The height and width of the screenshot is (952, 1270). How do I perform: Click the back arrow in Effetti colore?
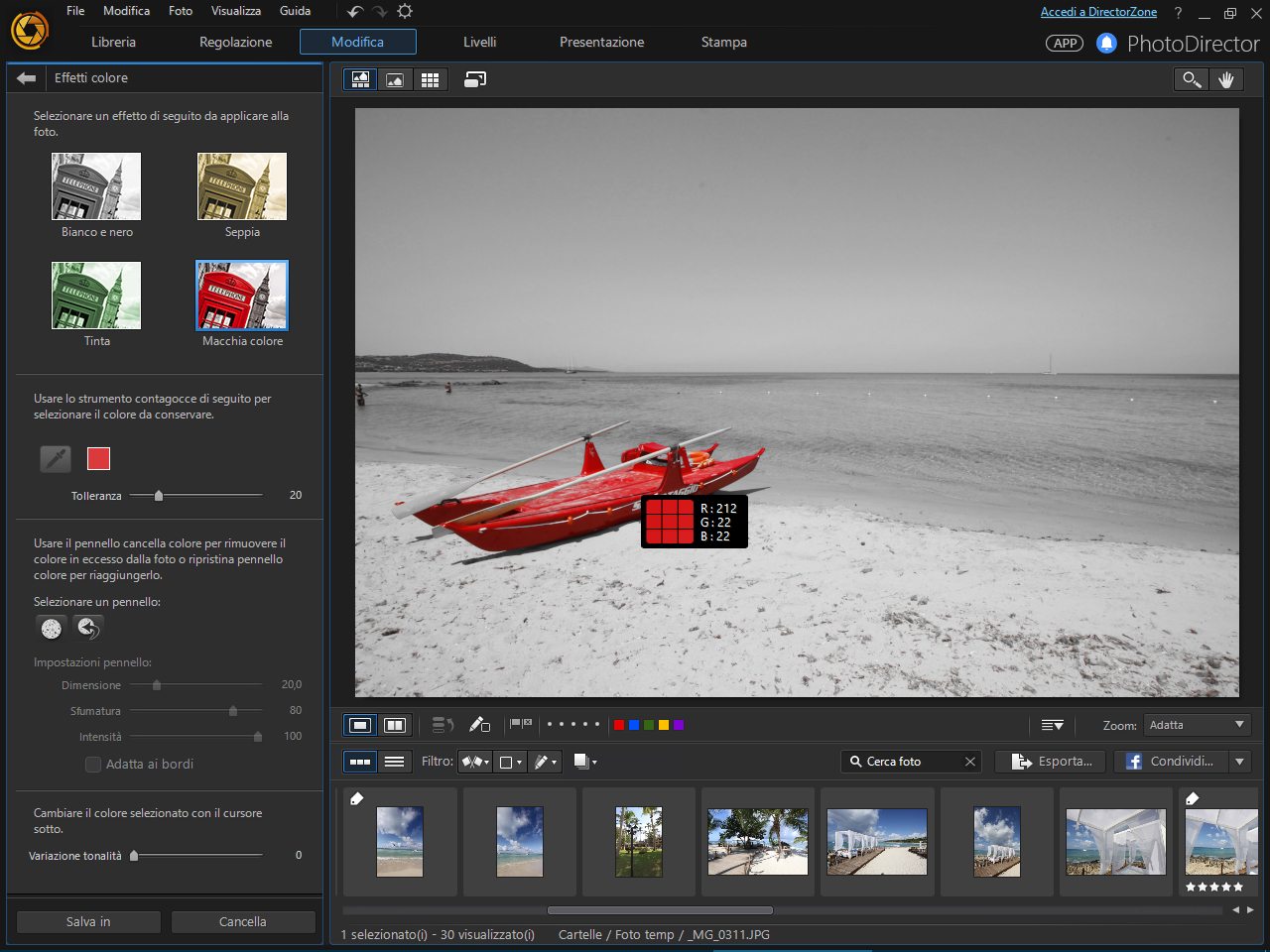pyautogui.click(x=27, y=78)
